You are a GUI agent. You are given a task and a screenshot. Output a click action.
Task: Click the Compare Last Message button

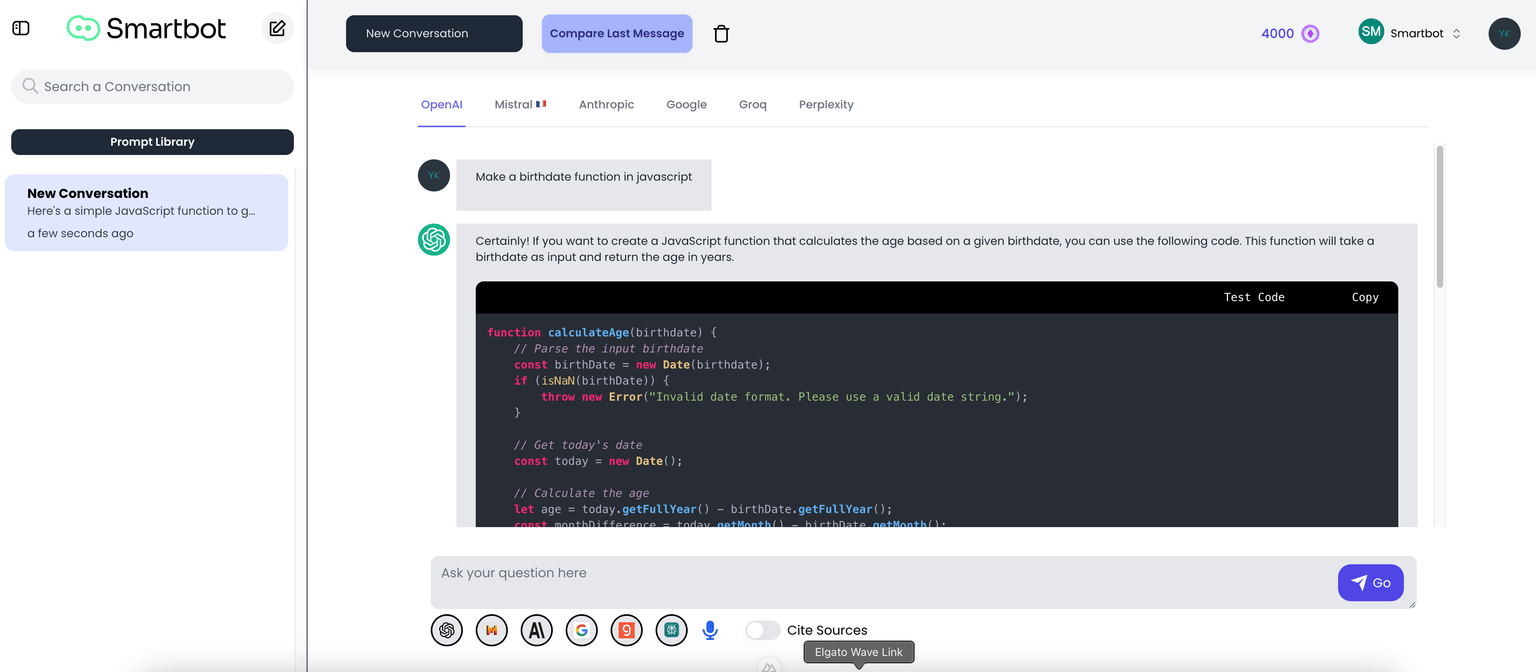(x=616, y=33)
